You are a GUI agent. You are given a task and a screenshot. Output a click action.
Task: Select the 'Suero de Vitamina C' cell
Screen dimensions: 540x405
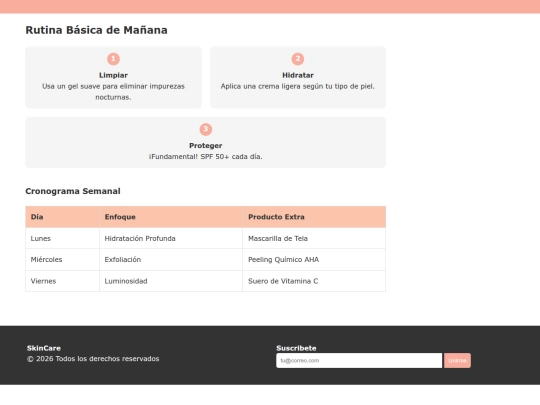tap(314, 281)
